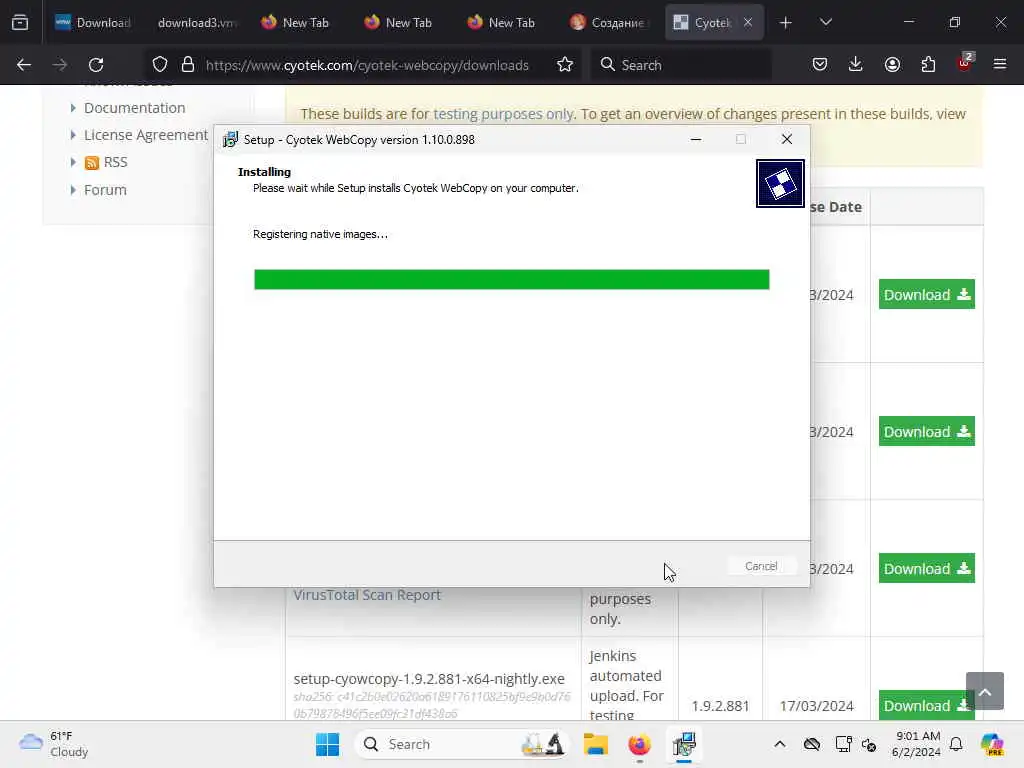
Task: Jump to page top with the up-arrow button
Action: click(985, 691)
